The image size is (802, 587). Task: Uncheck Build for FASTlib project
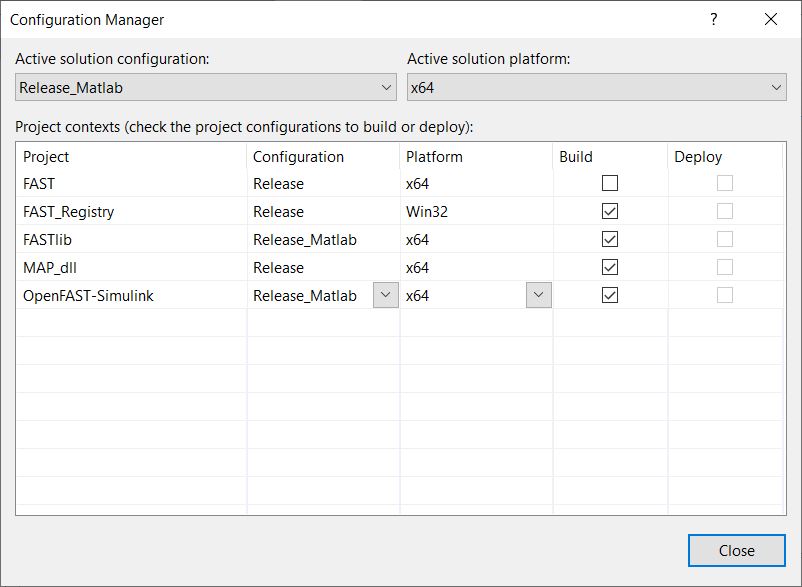coord(610,239)
